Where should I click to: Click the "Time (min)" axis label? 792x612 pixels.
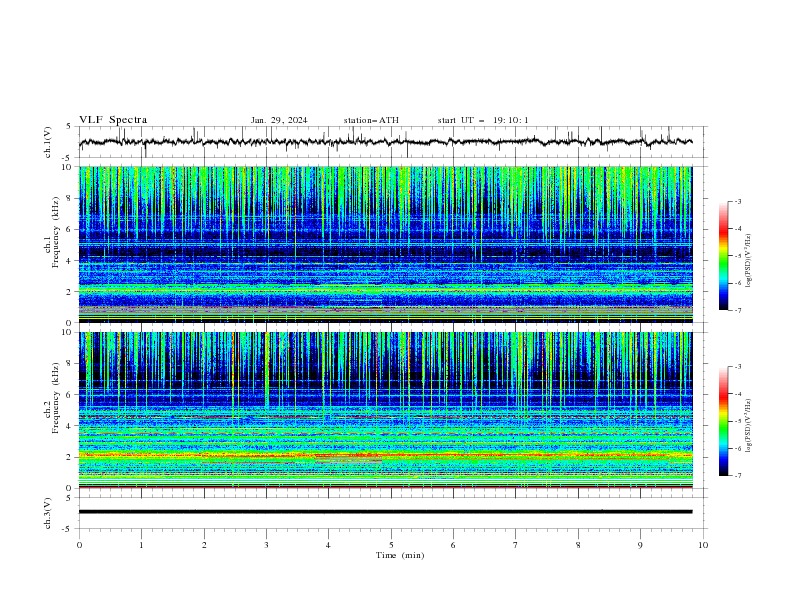[400, 555]
